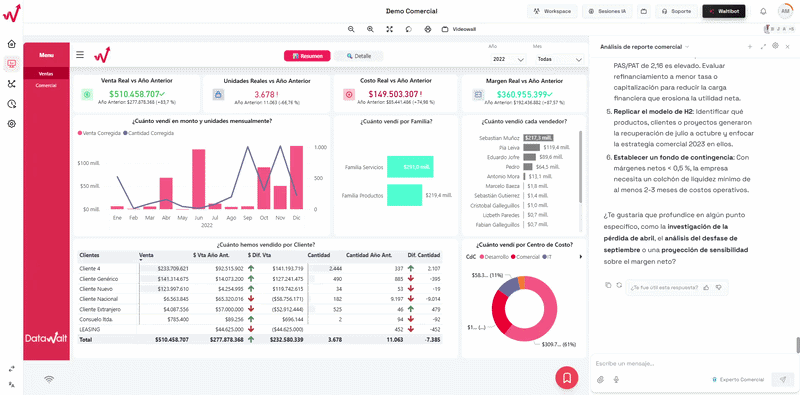Click the Dic bar in monthly chart

pos(296,178)
